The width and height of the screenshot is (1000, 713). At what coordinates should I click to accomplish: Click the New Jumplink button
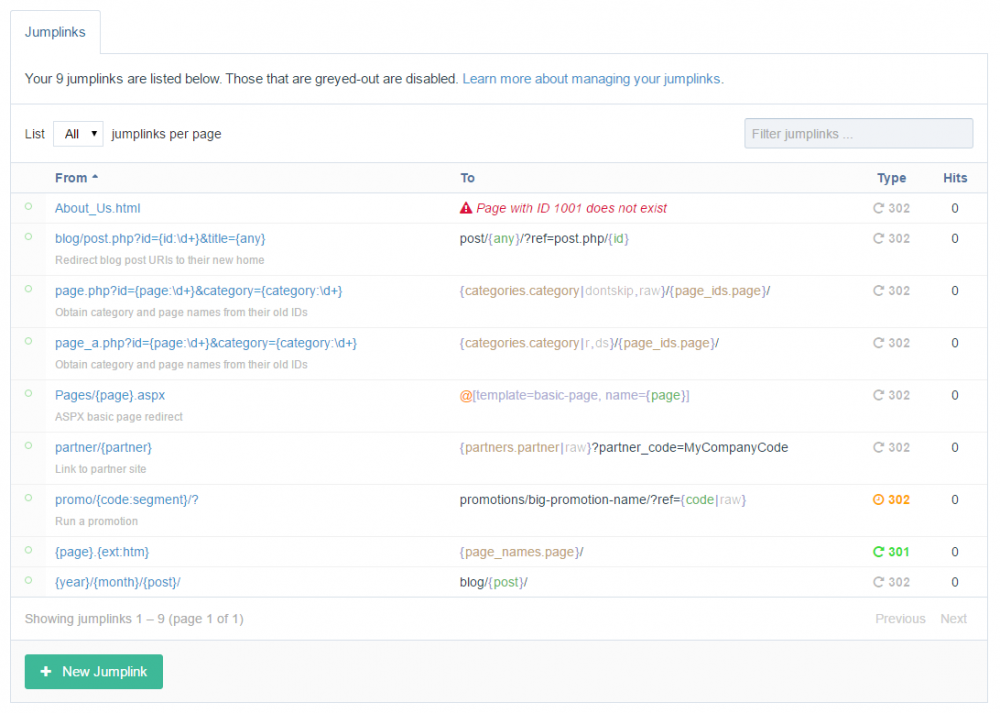tap(94, 672)
